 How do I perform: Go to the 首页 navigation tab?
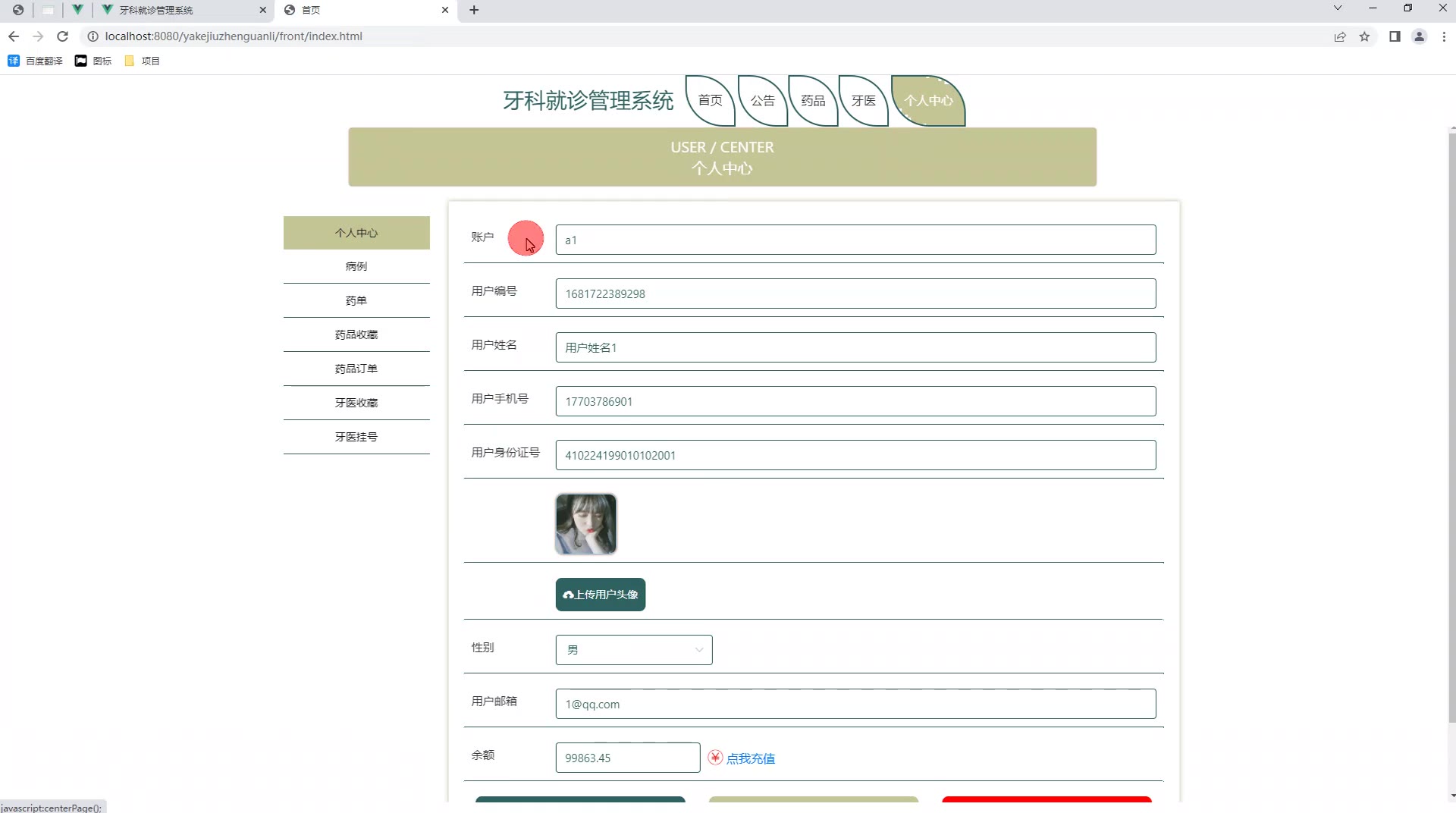(x=711, y=101)
